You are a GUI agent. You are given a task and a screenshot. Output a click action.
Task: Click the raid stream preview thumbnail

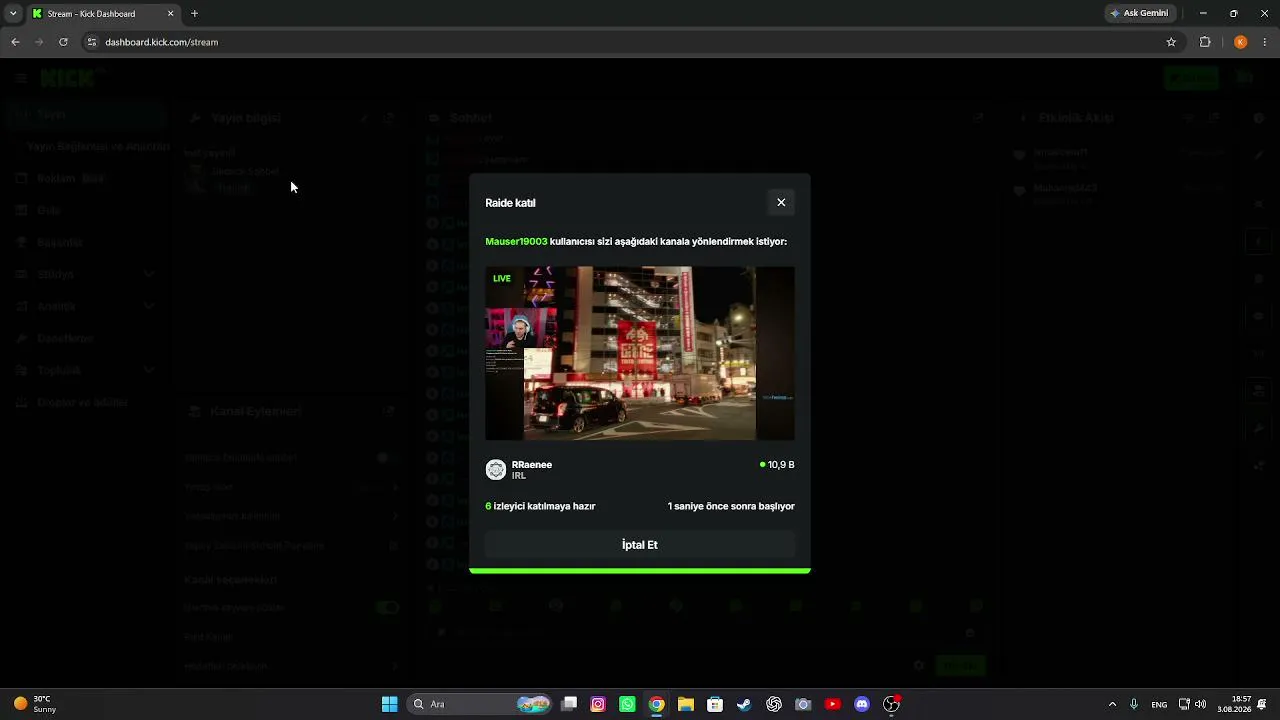point(640,353)
